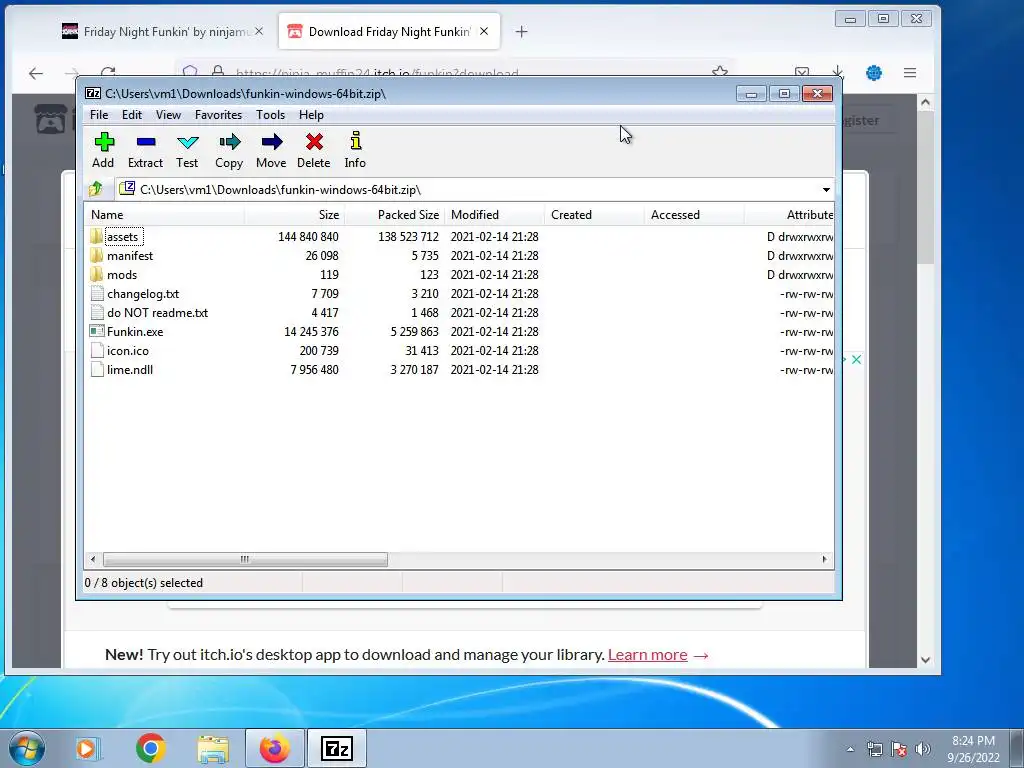Select the Funkin.exe file icon

(97, 331)
